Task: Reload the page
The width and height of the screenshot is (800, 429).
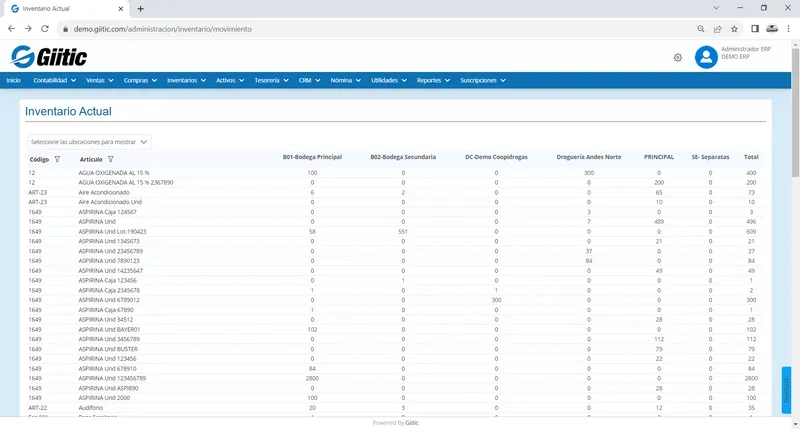Action: (45, 29)
